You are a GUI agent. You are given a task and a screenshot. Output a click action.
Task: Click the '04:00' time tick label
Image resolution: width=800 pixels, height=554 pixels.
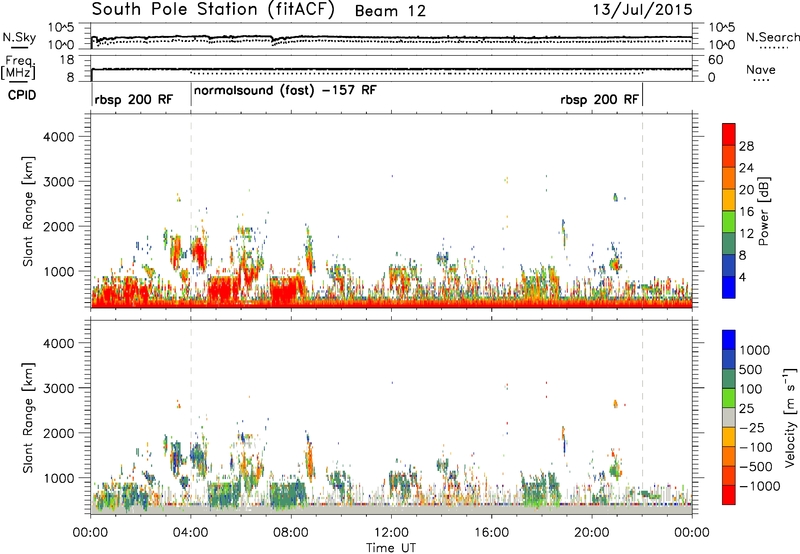pos(190,533)
